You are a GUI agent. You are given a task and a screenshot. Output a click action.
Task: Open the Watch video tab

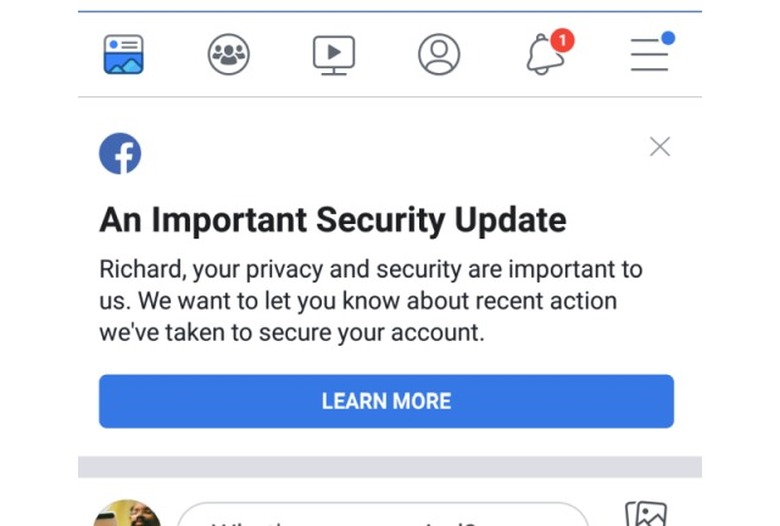pyautogui.click(x=334, y=54)
